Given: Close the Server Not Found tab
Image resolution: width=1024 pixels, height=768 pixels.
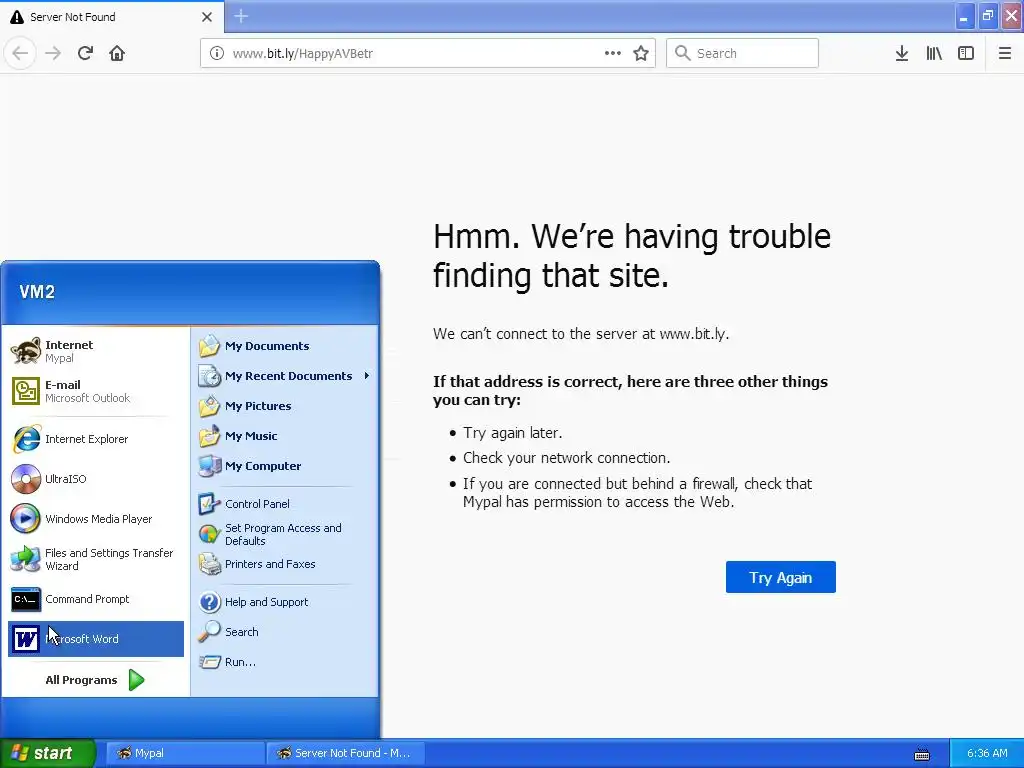Looking at the screenshot, I should point(207,16).
